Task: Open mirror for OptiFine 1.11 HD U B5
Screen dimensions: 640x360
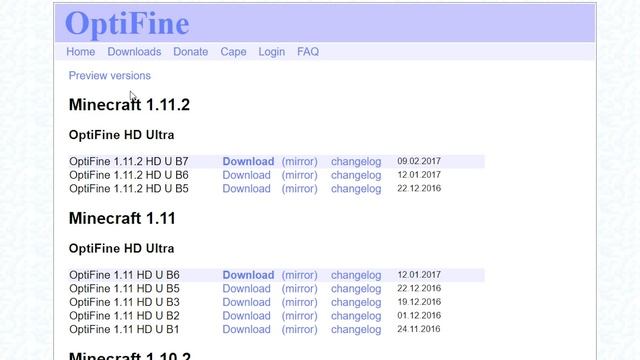Action: click(300, 289)
